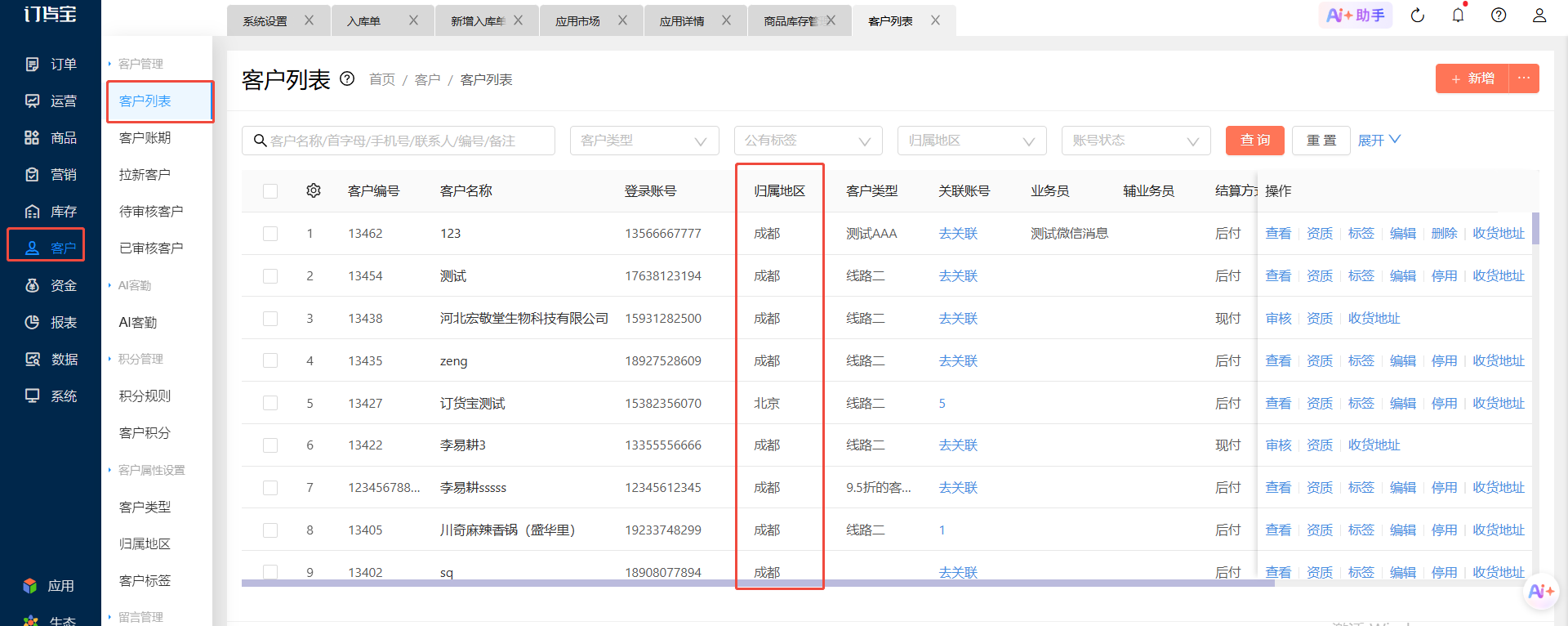Open the AI助手 assistant button
The image size is (1568, 626).
pyautogui.click(x=1356, y=15)
